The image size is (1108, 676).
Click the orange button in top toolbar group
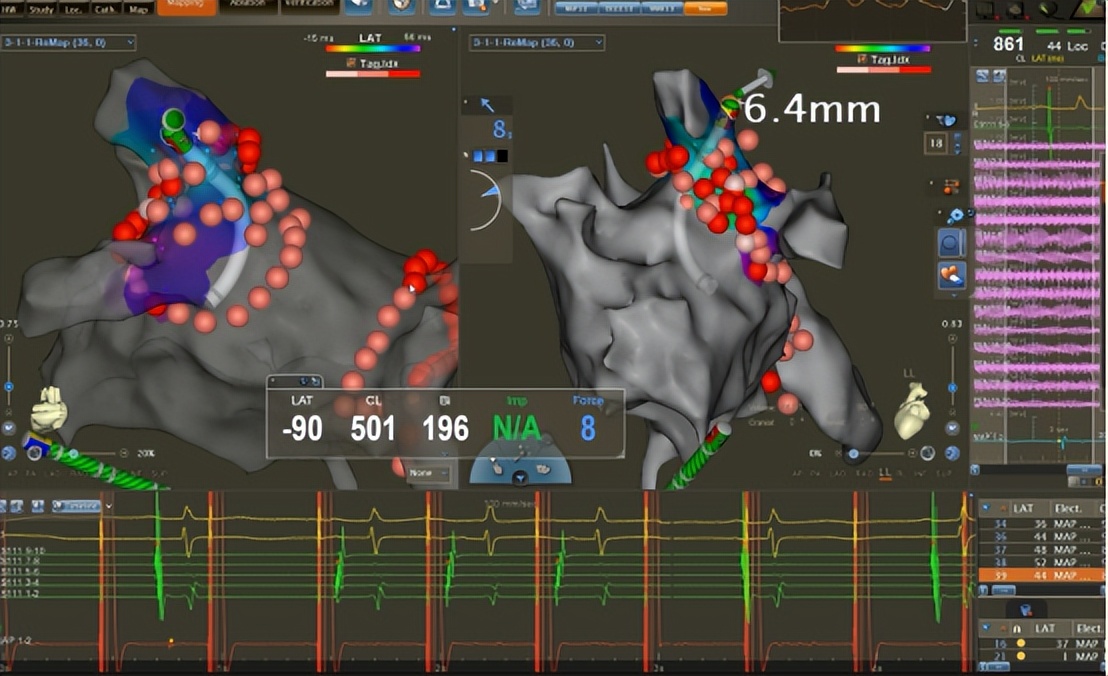click(x=712, y=8)
